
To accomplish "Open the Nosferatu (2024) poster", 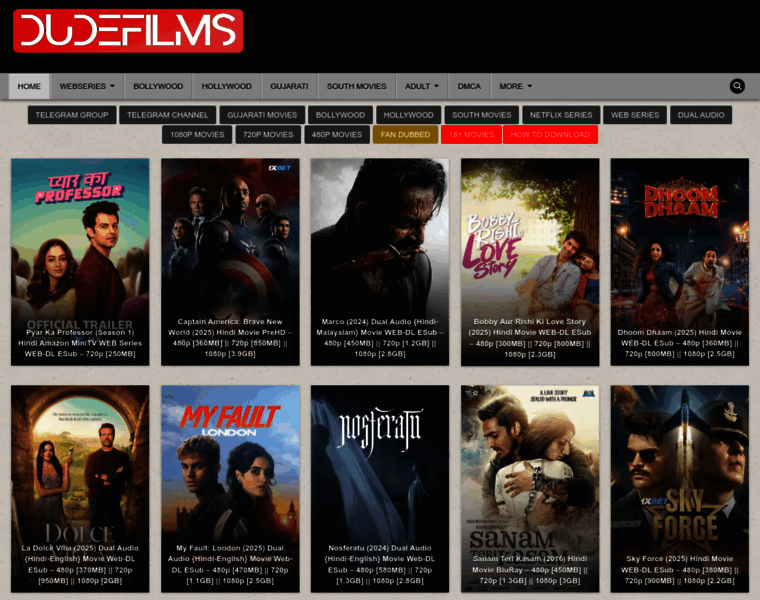I will 380,489.
